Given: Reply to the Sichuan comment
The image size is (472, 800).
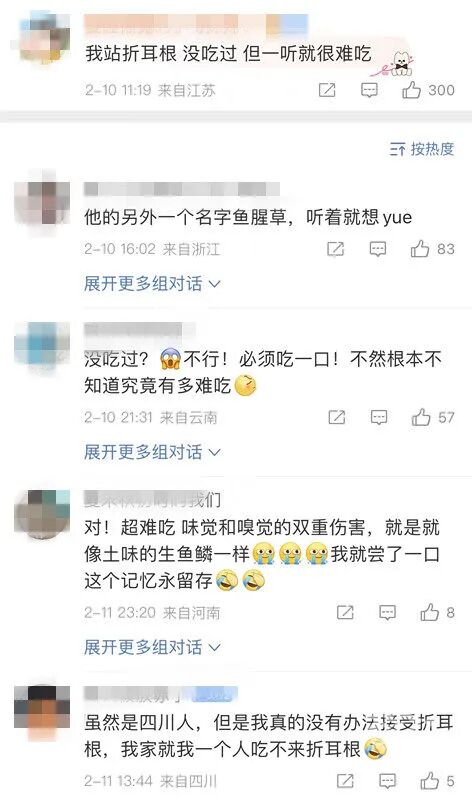Looking at the screenshot, I should [x=387, y=781].
